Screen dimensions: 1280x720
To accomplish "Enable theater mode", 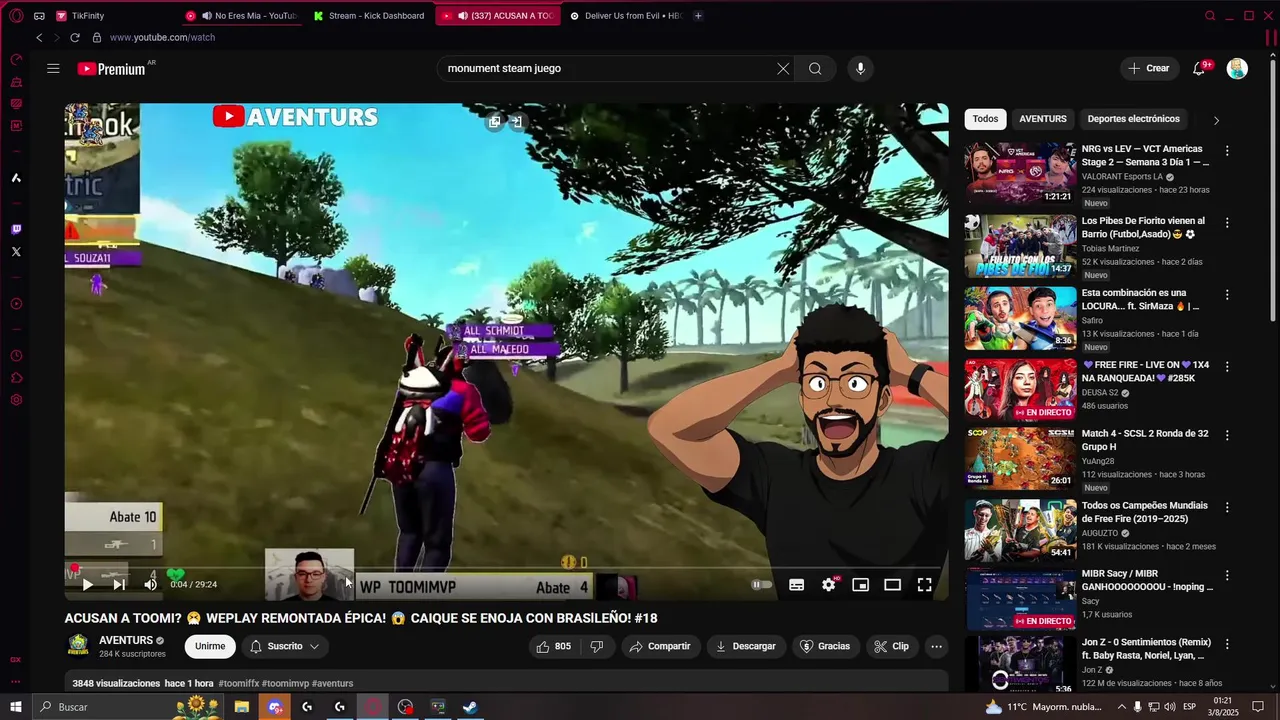I will click(892, 585).
